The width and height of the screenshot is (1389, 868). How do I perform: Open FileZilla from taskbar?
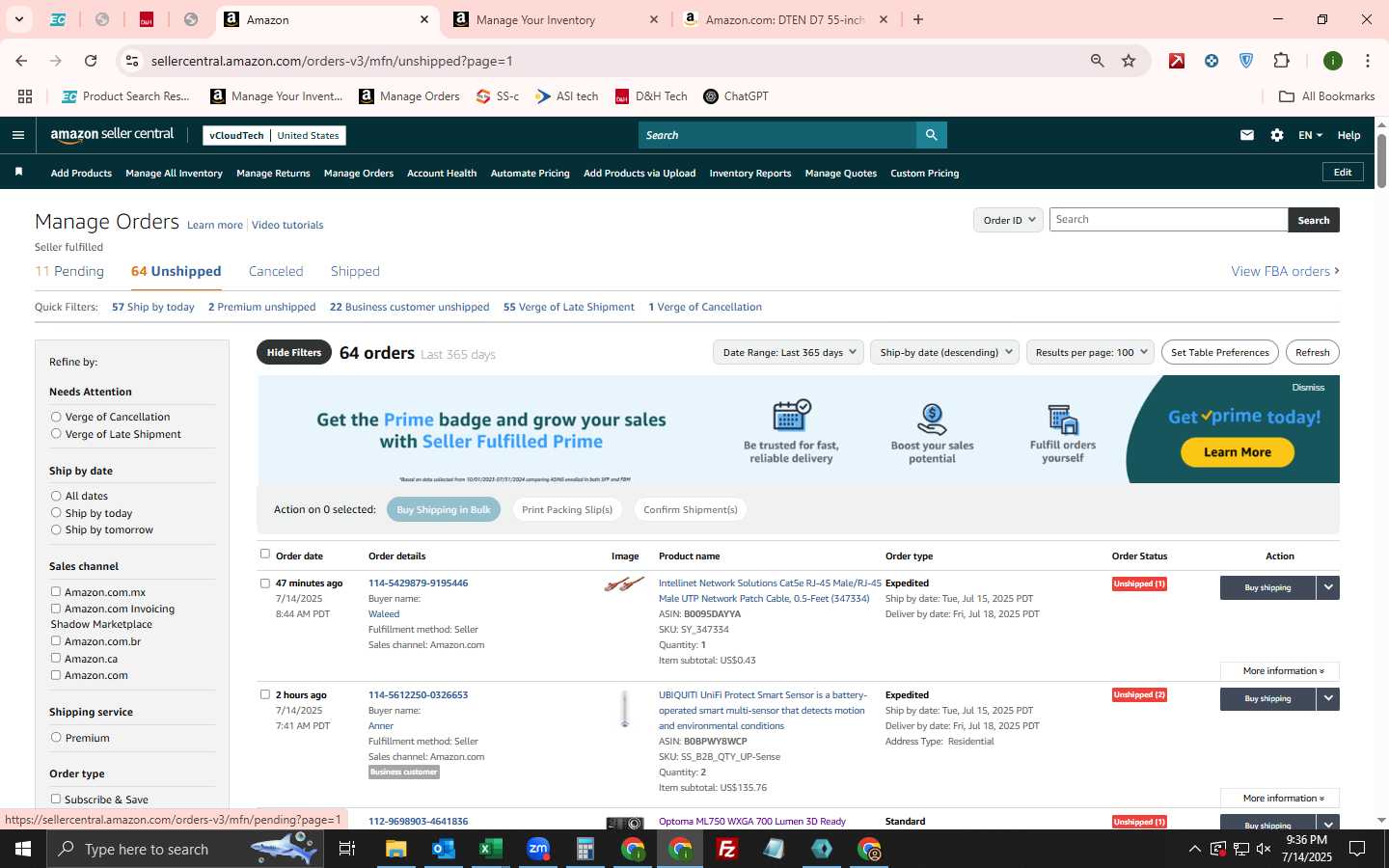point(727,849)
